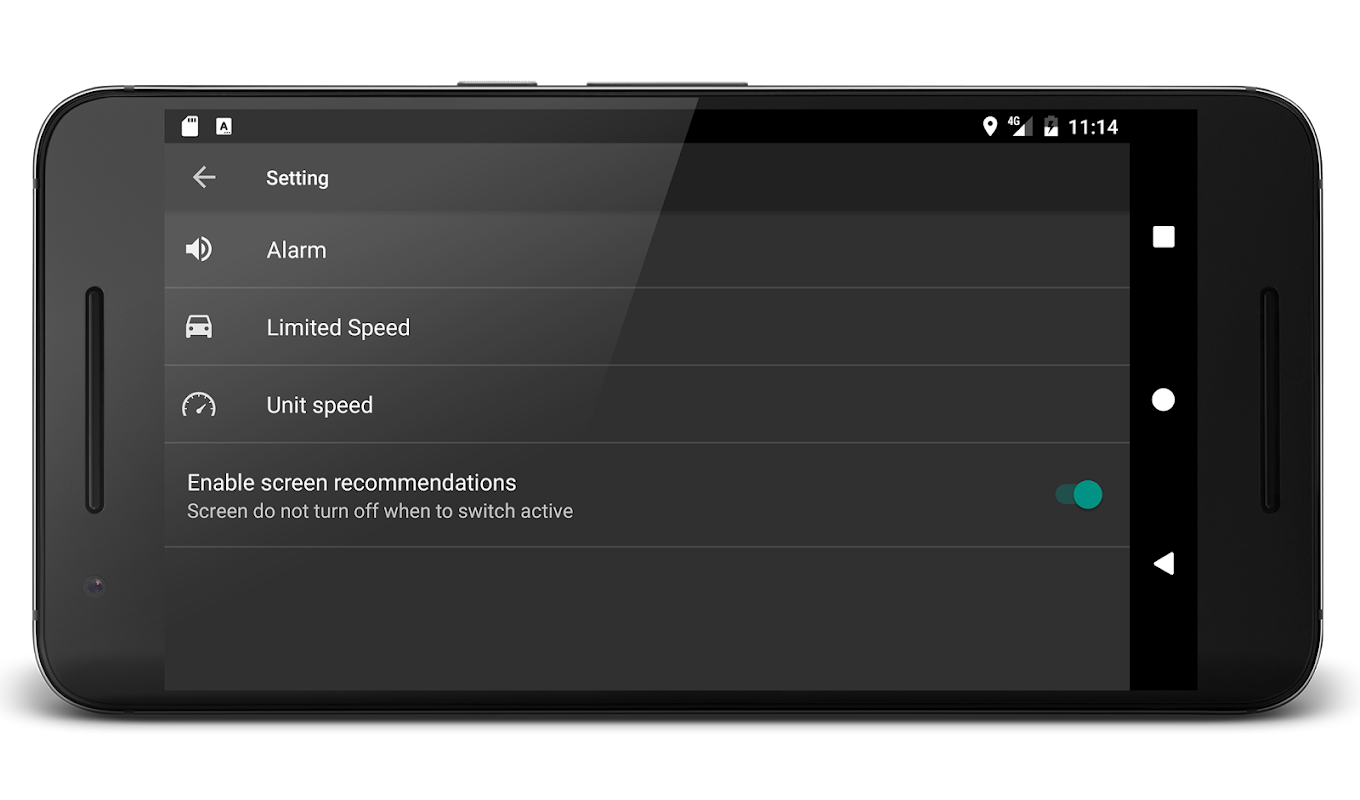Tap the location pin status icon
The height and width of the screenshot is (800, 1360).
tap(990, 126)
